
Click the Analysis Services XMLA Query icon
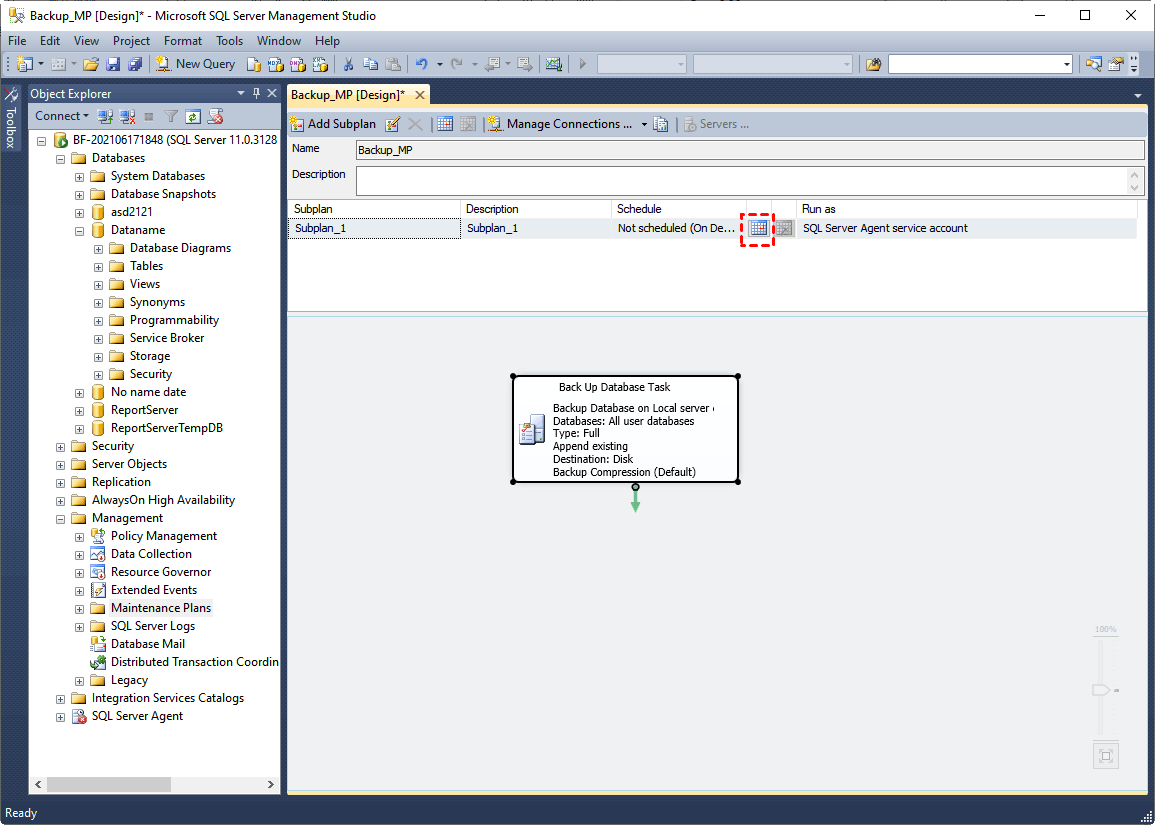[320, 64]
